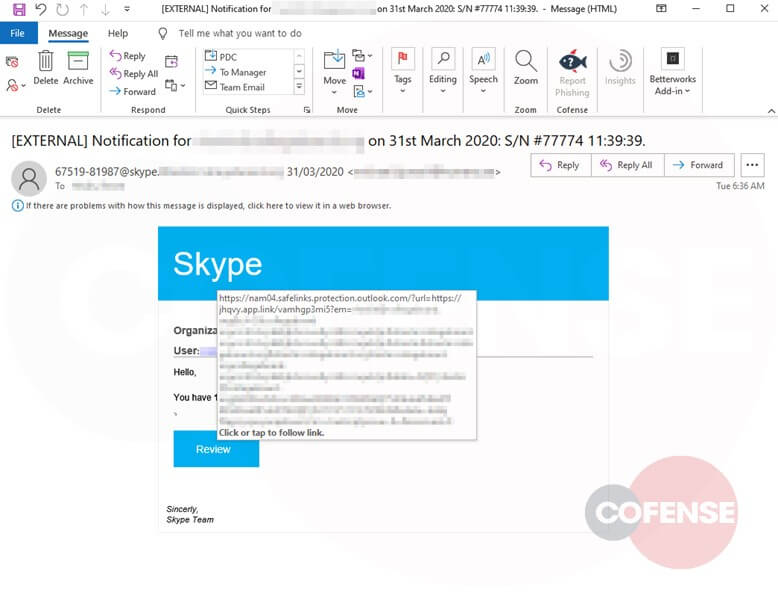The height and width of the screenshot is (601, 778).
Task: Click Forward in message header
Action: [699, 165]
